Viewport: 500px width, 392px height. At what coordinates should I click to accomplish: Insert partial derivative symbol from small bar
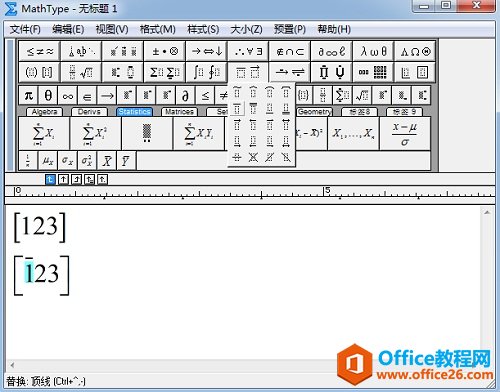[185, 96]
